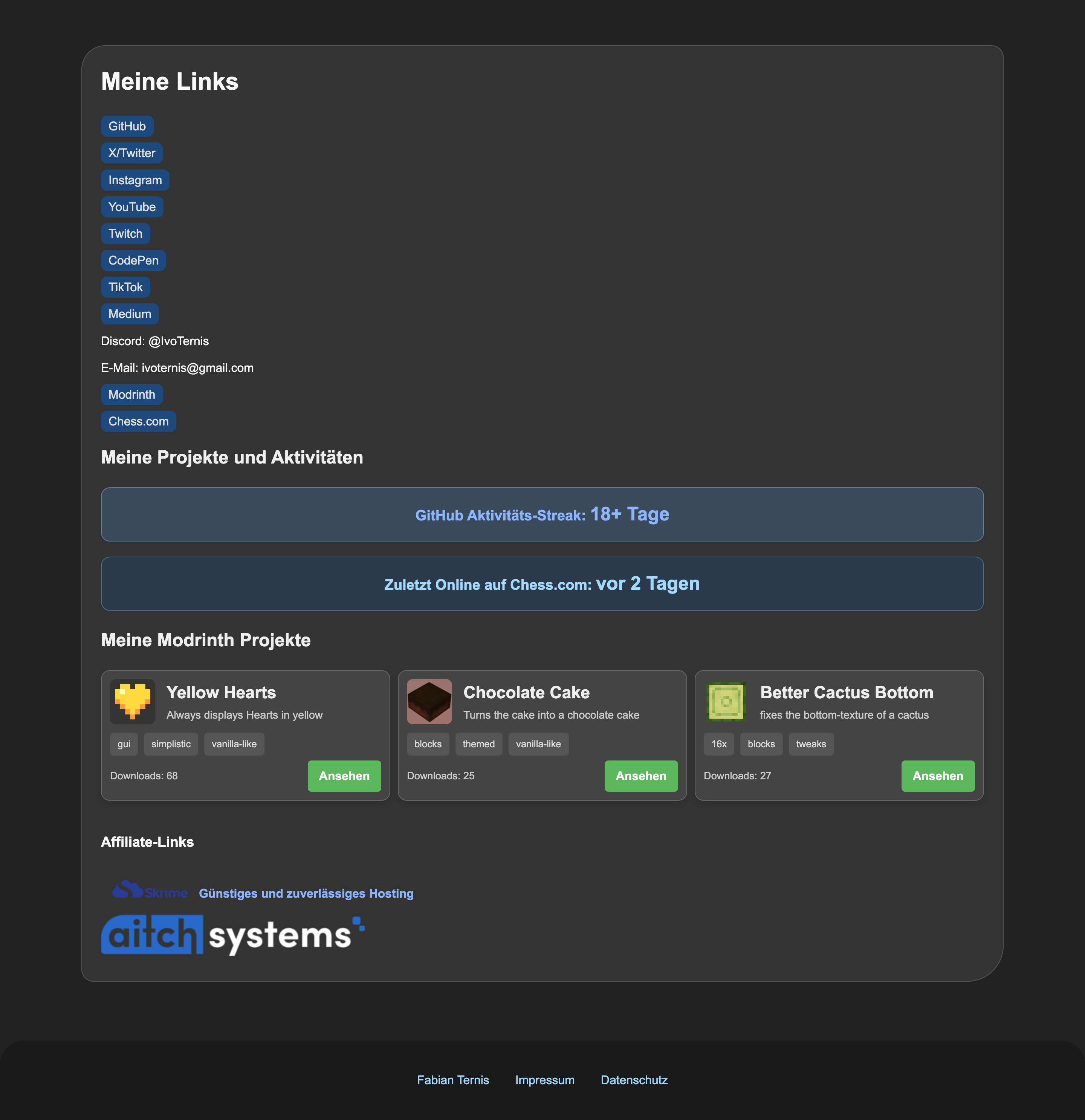
Task: Open the Günstiges und zuverlässiges Hosting link
Action: pyautogui.click(x=306, y=894)
